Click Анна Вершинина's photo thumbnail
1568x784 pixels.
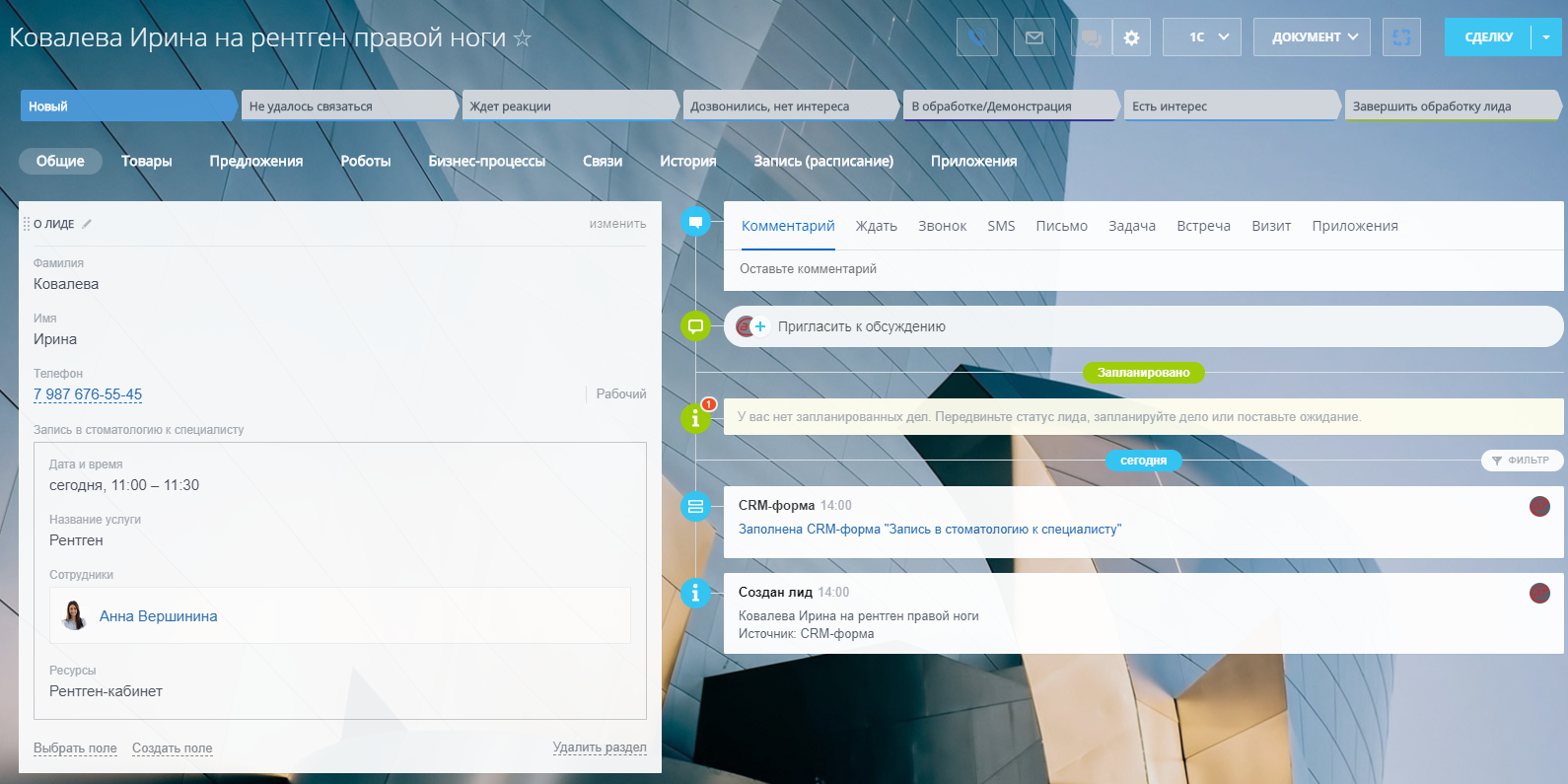pyautogui.click(x=74, y=615)
